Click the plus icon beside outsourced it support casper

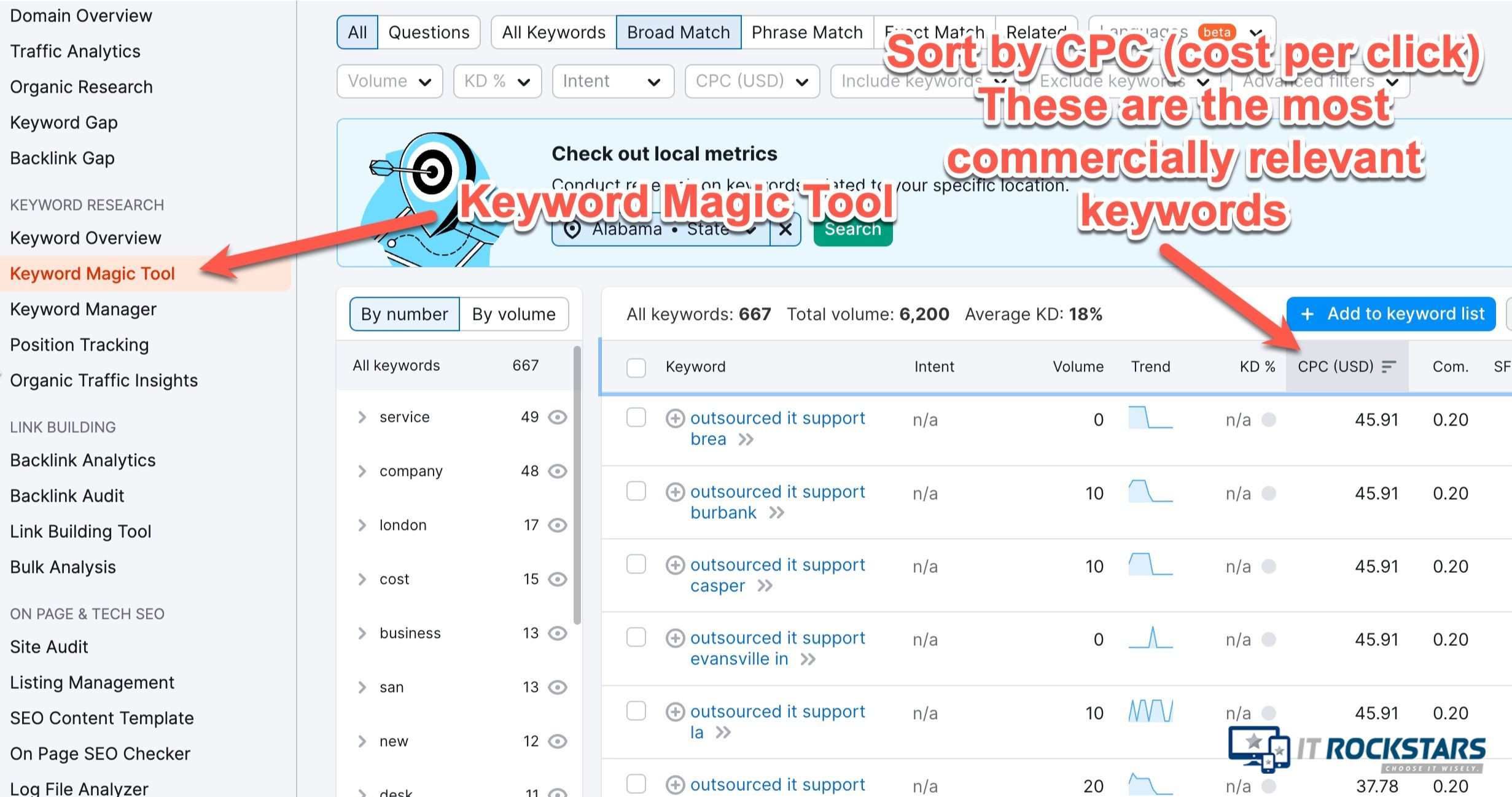click(675, 566)
